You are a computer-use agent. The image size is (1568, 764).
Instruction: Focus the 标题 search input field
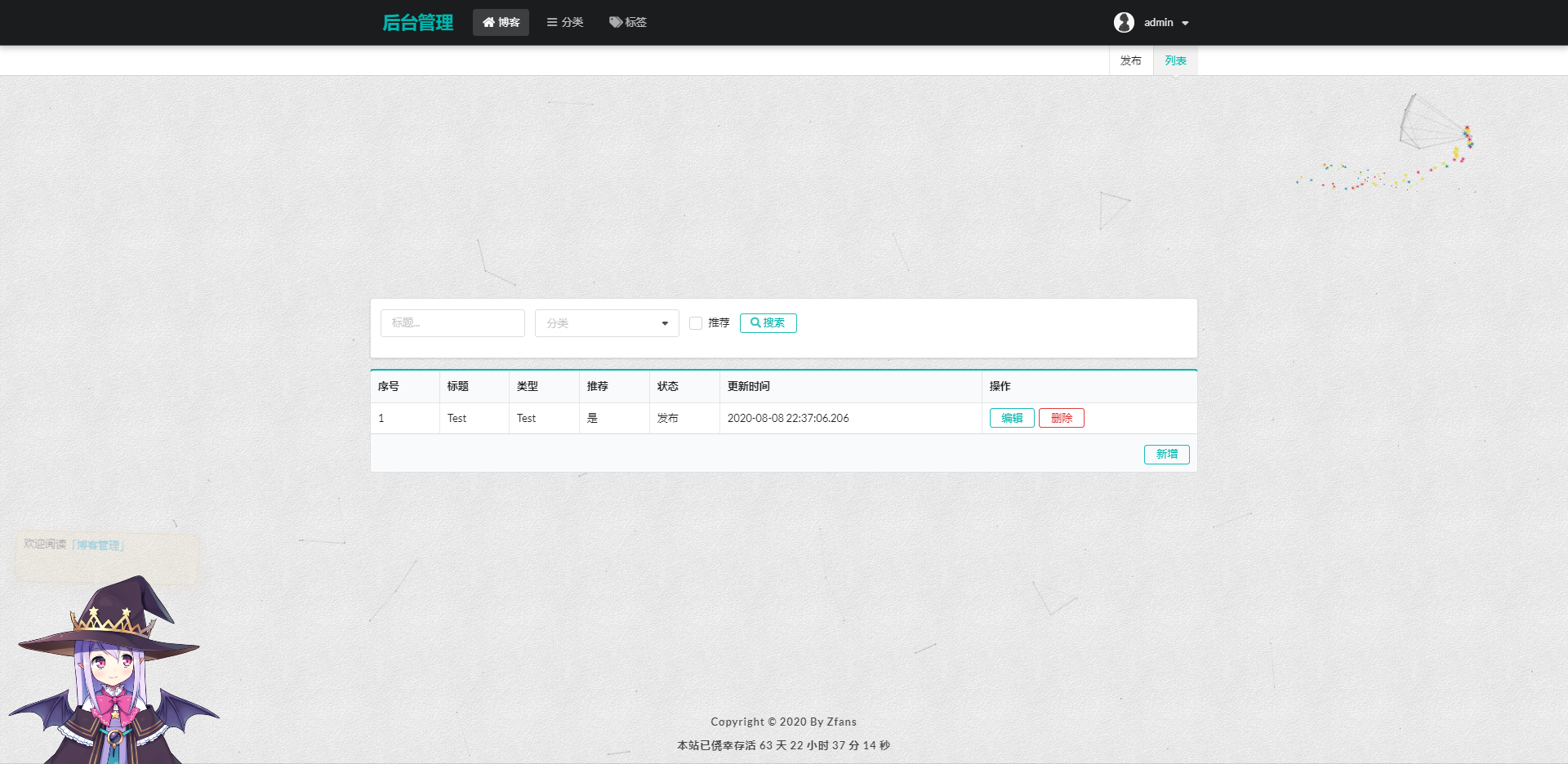452,323
